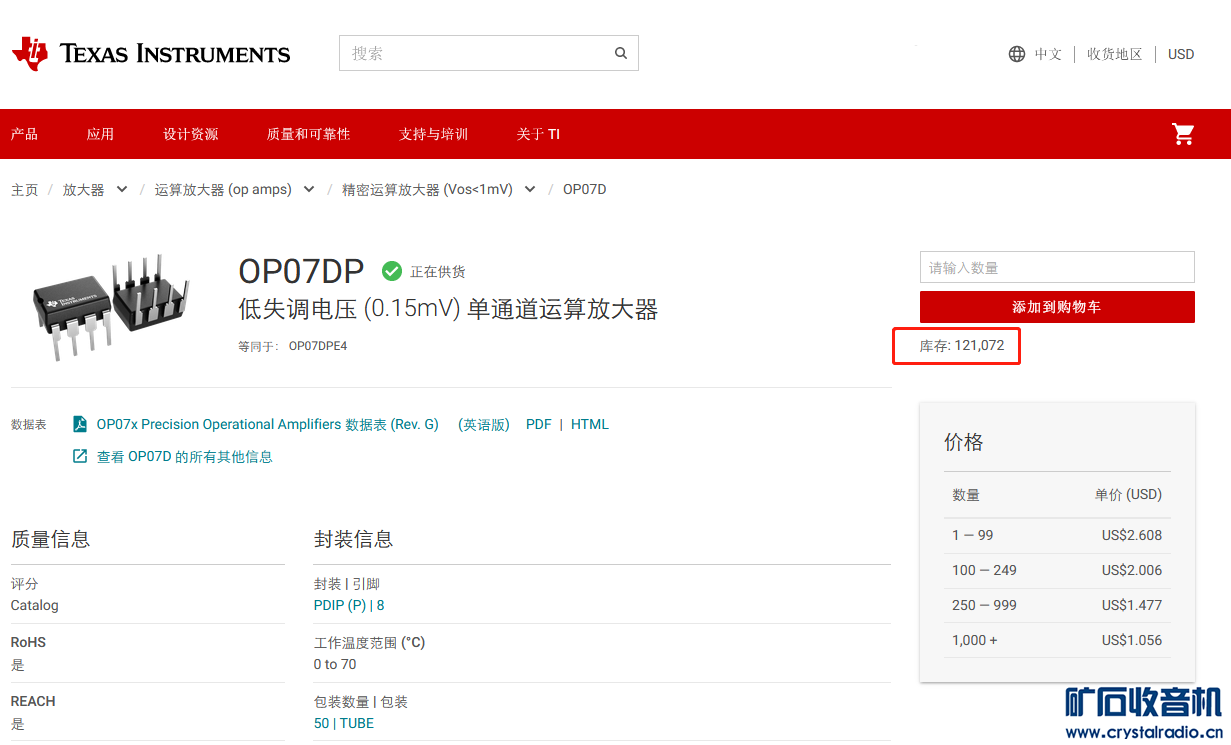
Task: Click the external link icon beside OP07D info
Action: 80,456
